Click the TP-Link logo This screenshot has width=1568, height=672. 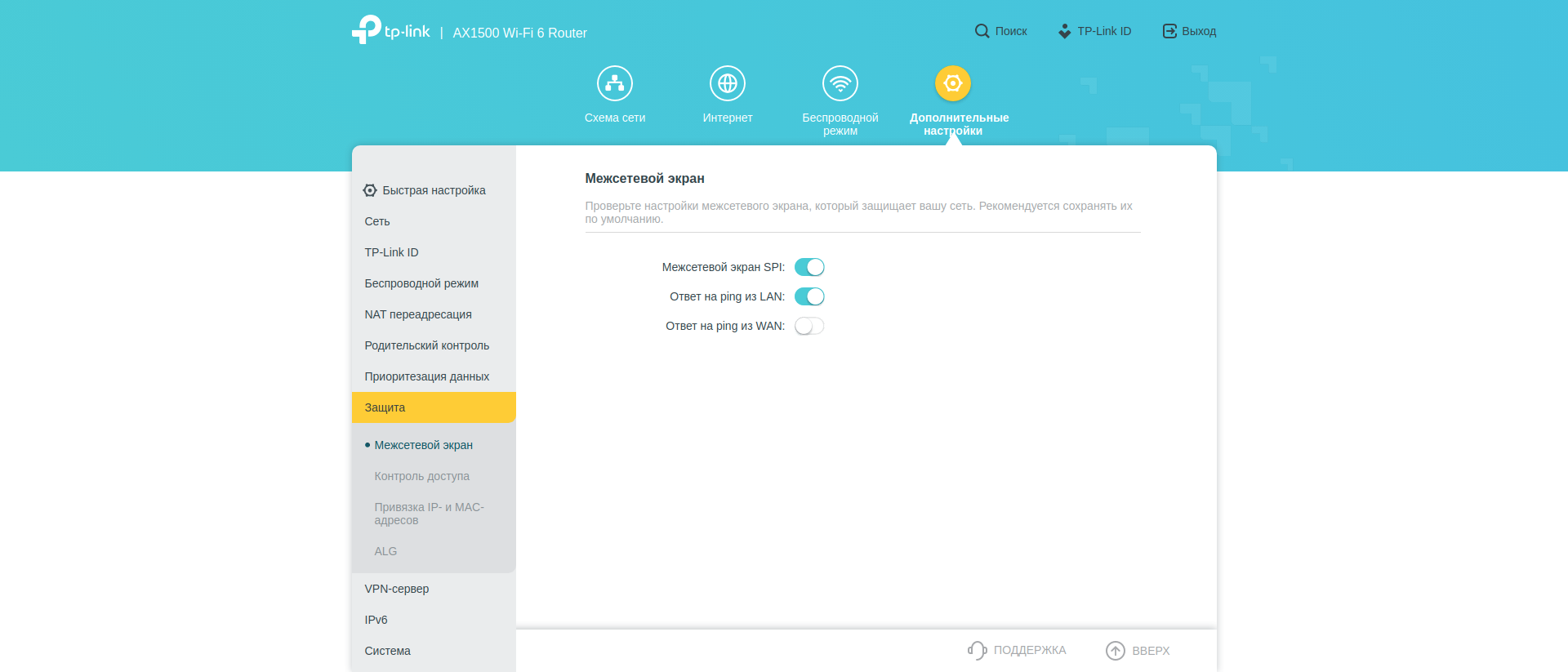390,30
